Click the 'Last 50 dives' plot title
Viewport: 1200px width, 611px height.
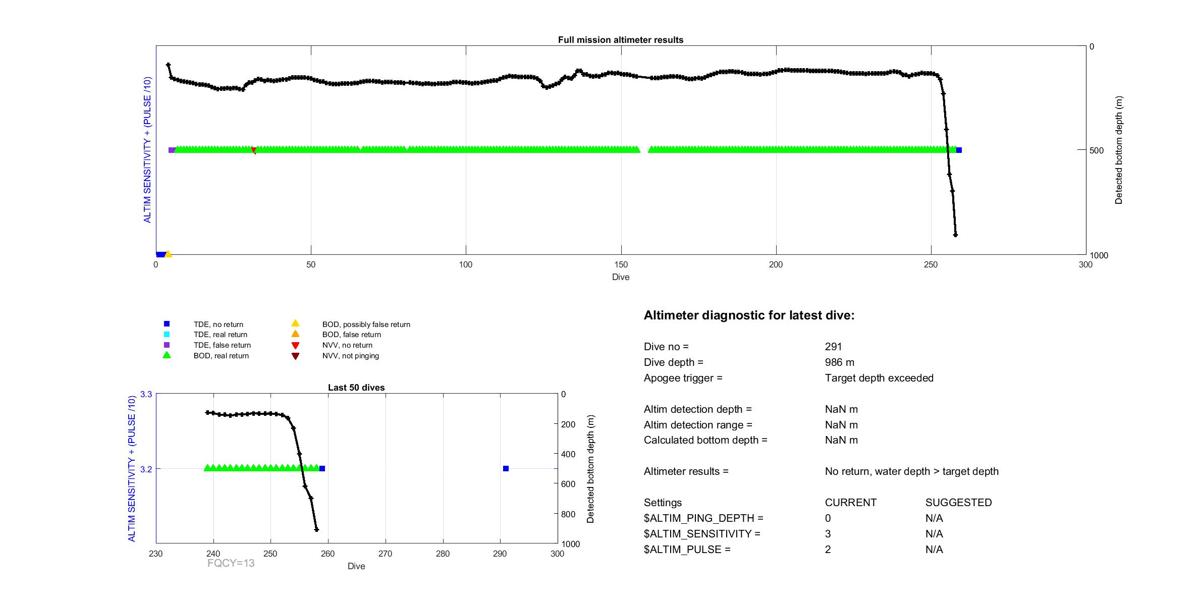pyautogui.click(x=357, y=387)
